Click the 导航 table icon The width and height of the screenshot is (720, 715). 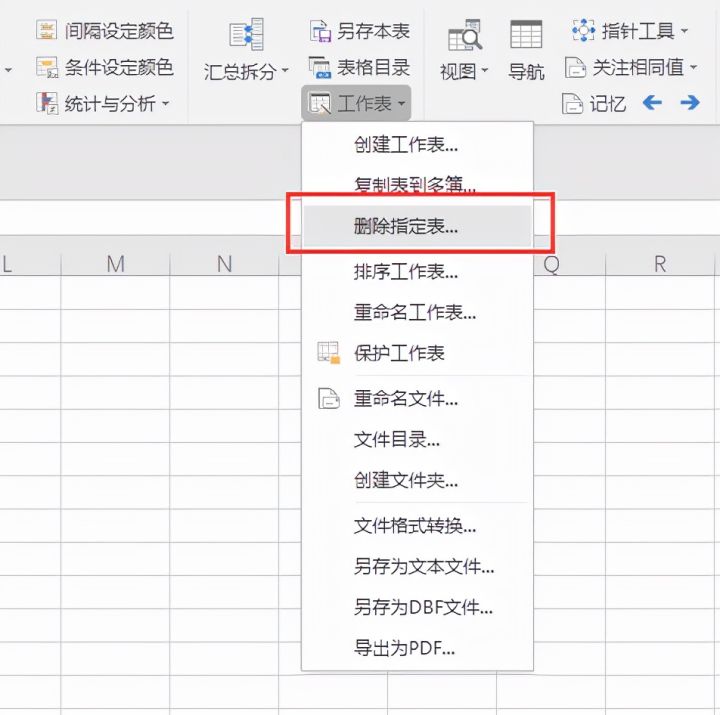tap(526, 34)
